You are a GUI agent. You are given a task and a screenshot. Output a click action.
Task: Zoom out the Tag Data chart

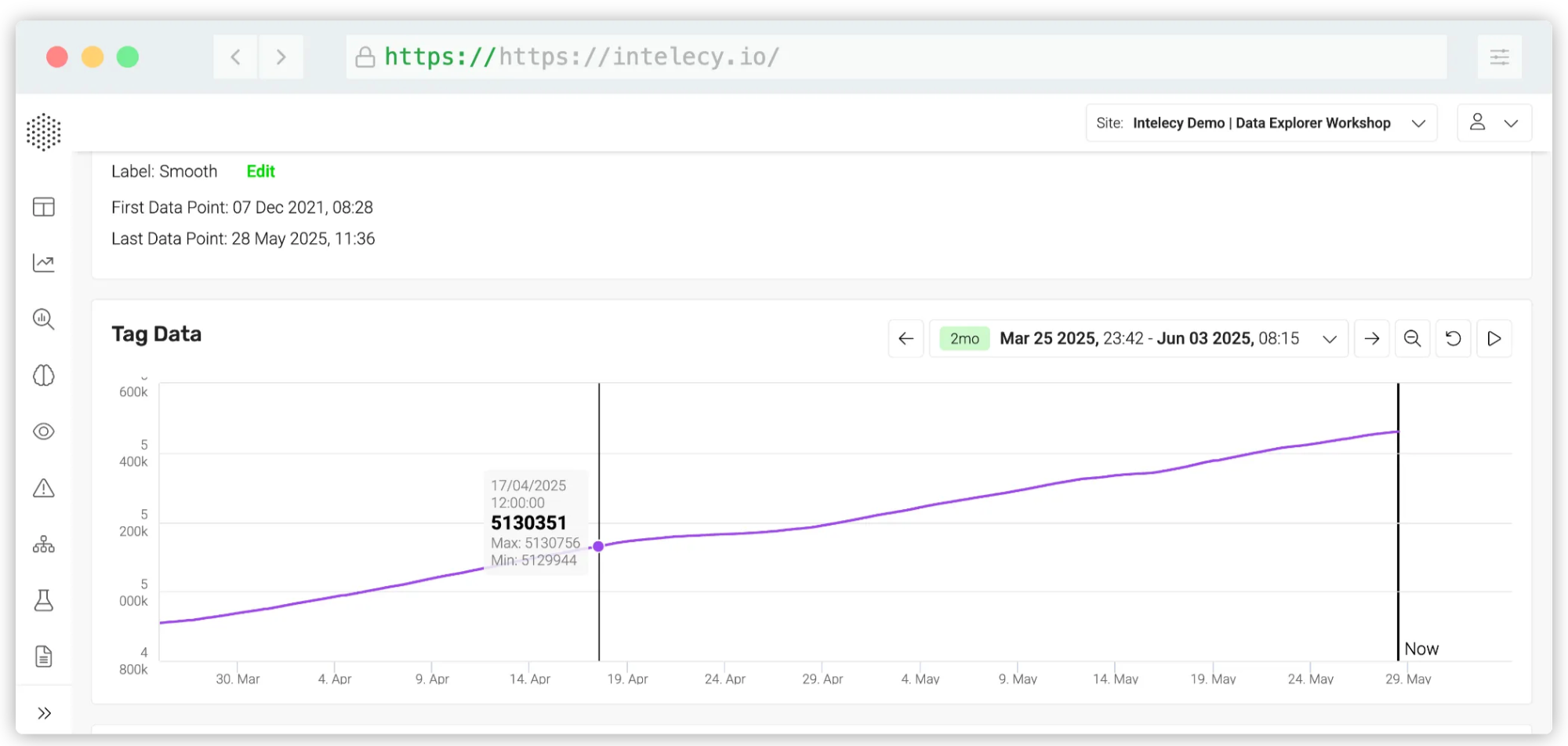click(x=1412, y=339)
